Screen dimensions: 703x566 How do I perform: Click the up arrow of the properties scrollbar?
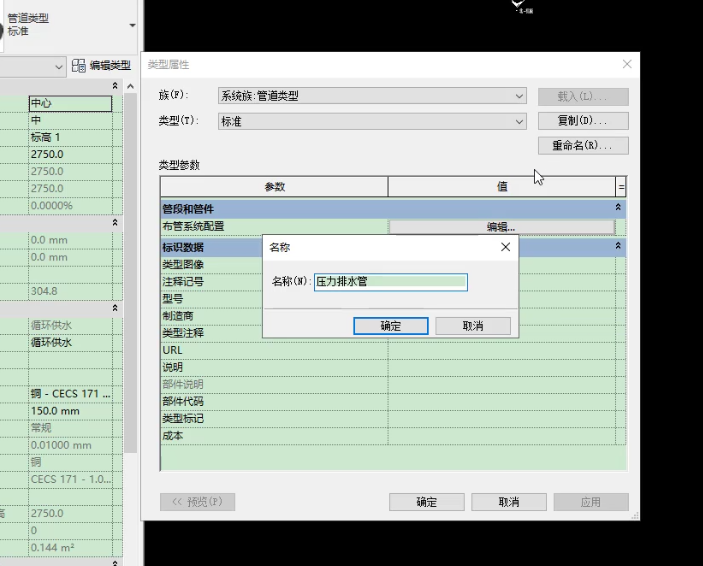[x=130, y=86]
